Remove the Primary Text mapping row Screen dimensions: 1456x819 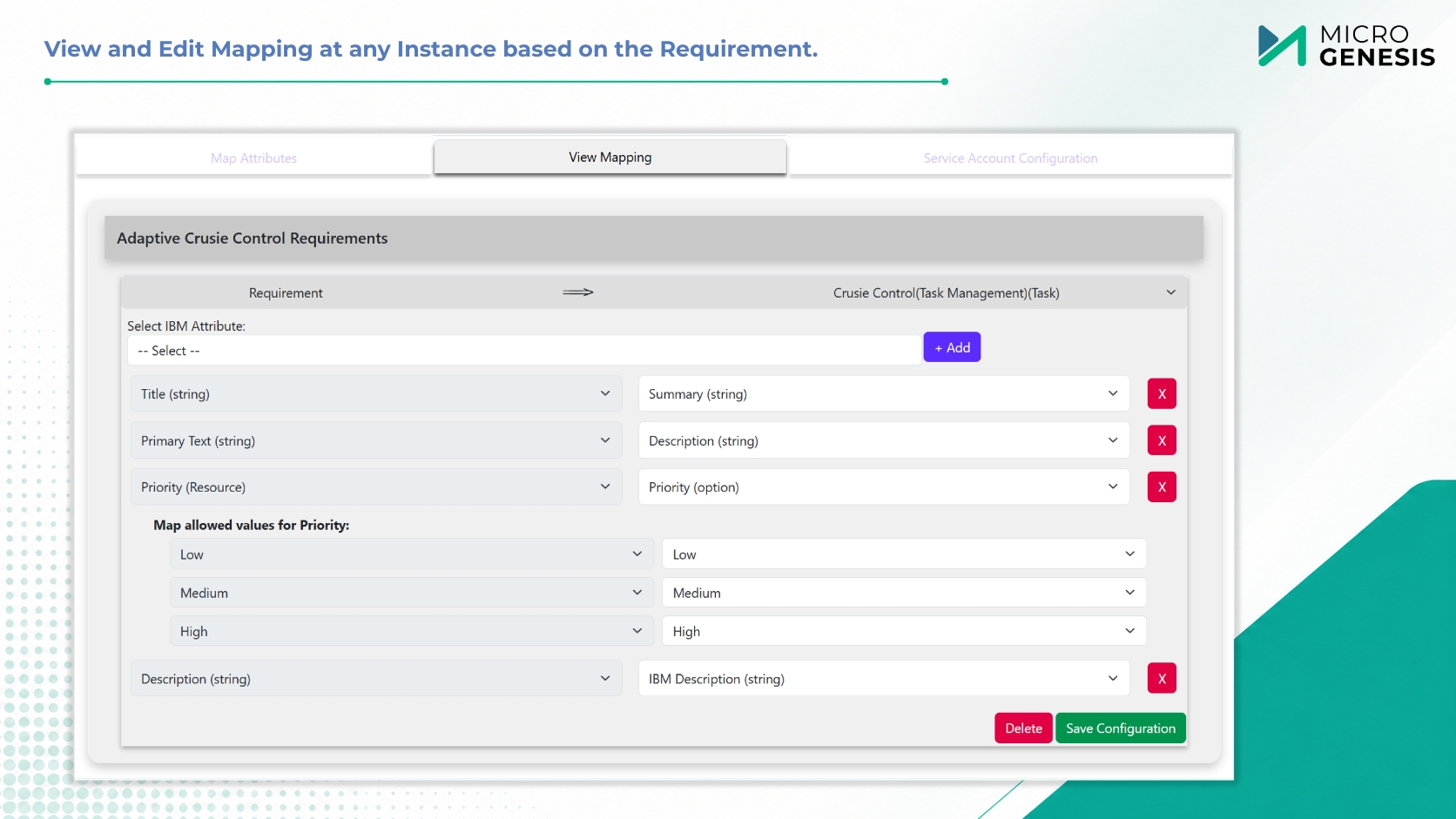[1162, 440]
